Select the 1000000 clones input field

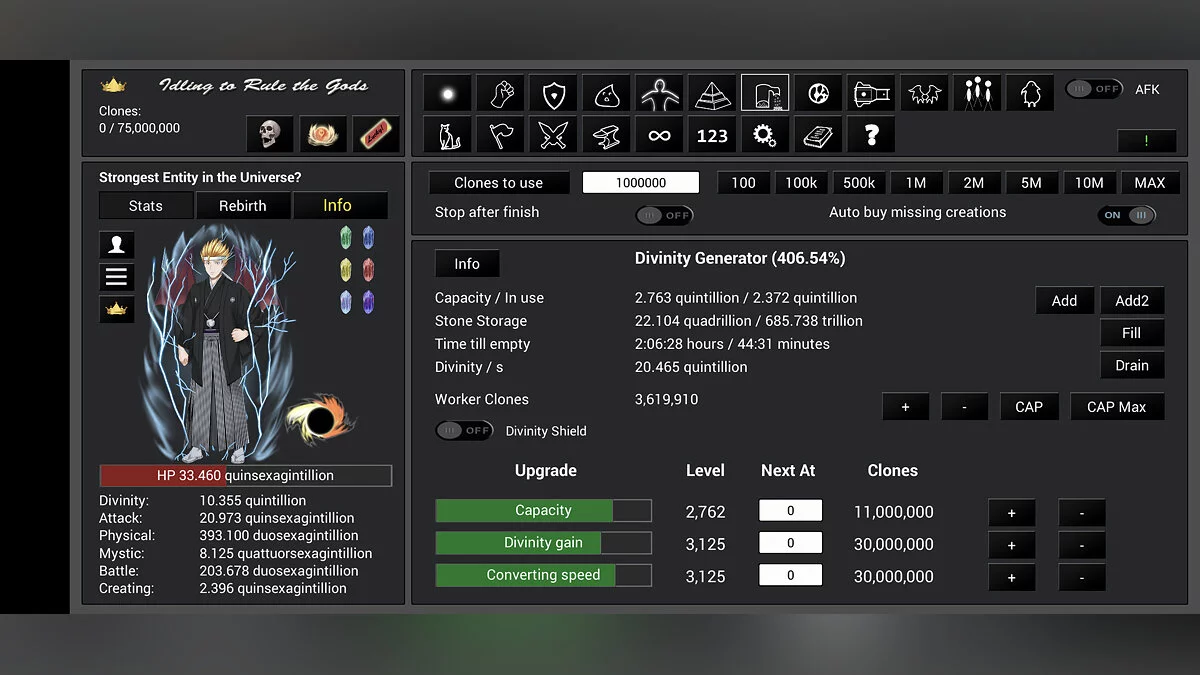[641, 182]
